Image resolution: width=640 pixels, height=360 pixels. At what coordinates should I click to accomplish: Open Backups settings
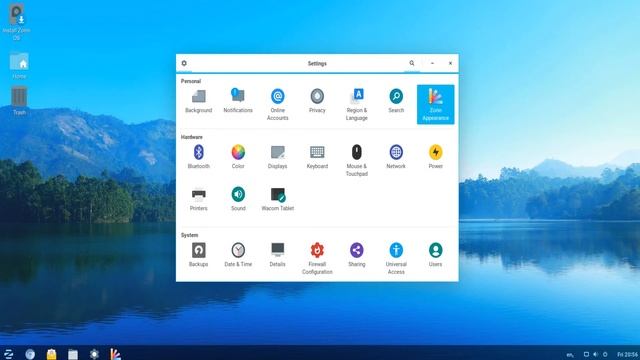pos(198,255)
